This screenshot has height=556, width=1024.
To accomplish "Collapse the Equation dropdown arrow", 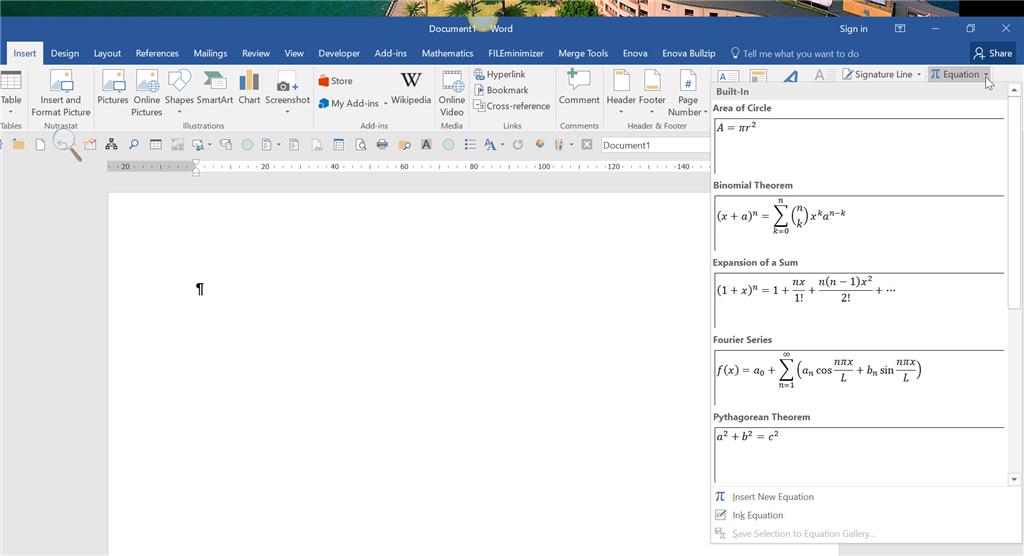I will click(x=986, y=74).
